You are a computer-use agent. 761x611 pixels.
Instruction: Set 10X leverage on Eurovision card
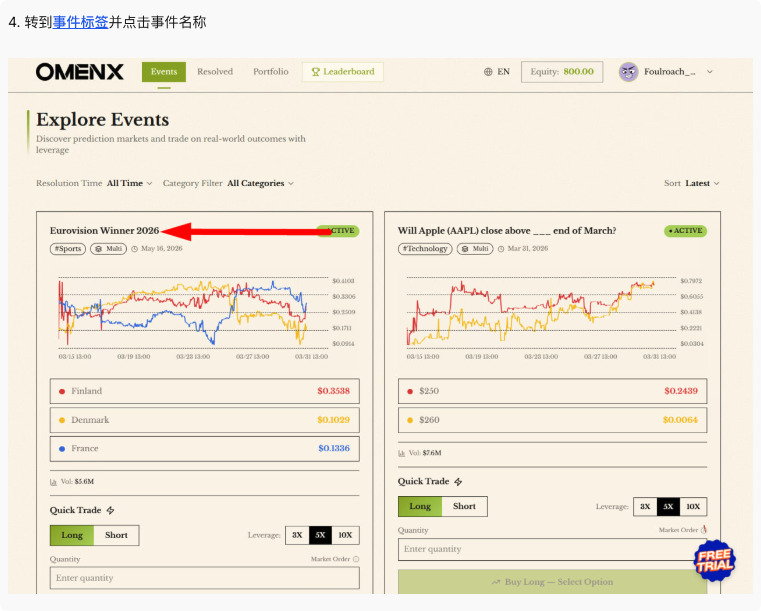click(x=345, y=535)
